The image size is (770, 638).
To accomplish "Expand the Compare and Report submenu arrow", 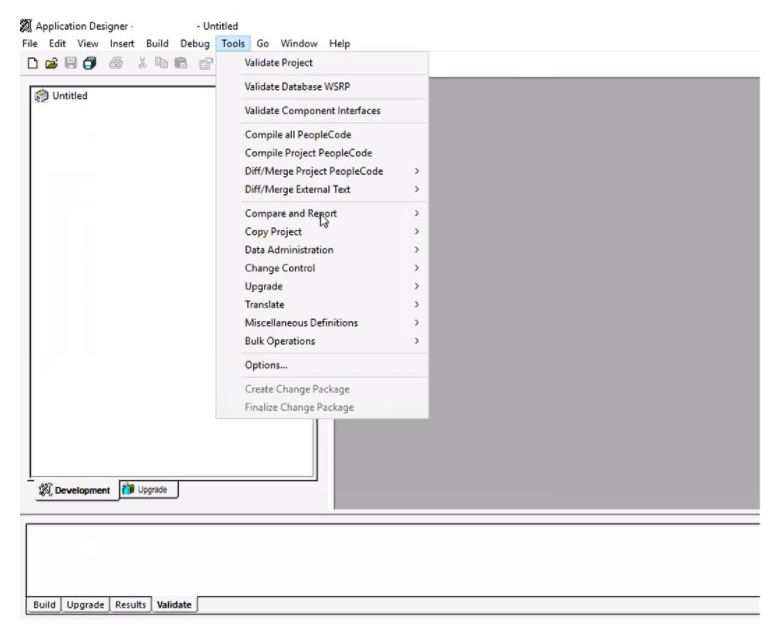I will pyautogui.click(x=416, y=213).
